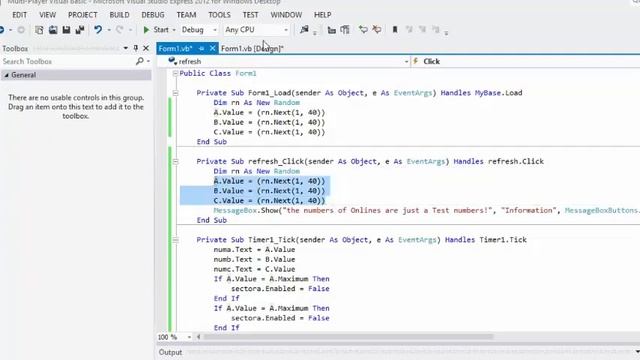
Task: Open the HELP menu
Action: click(322, 15)
